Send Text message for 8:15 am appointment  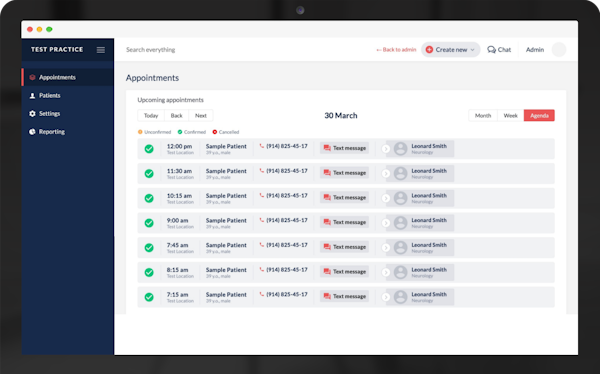tap(344, 272)
